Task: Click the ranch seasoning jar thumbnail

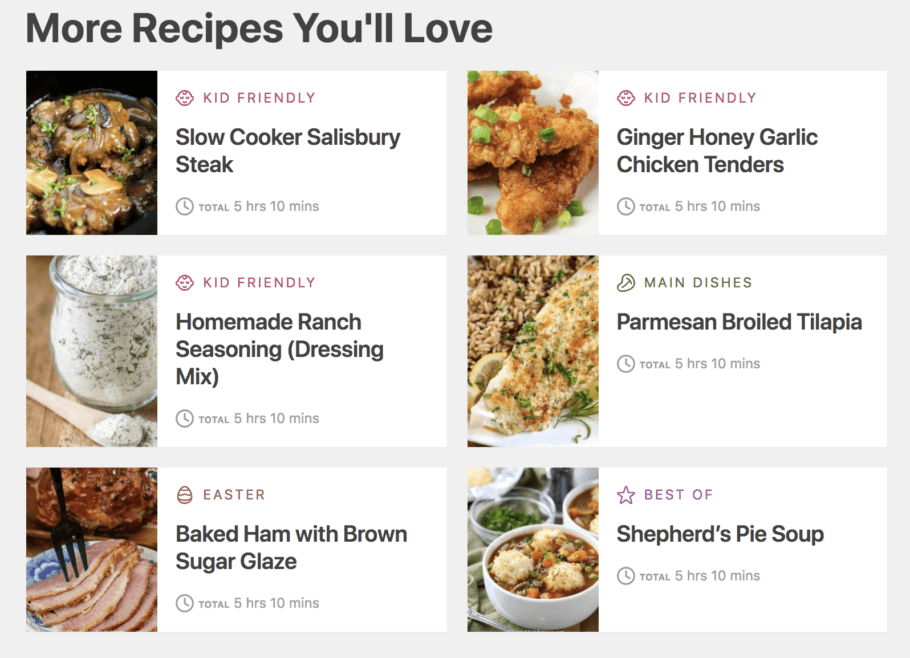Action: [92, 351]
